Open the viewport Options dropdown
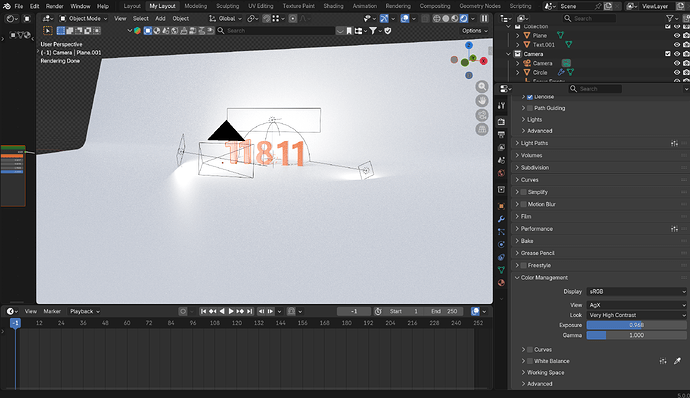This screenshot has width=690, height=398. [474, 30]
